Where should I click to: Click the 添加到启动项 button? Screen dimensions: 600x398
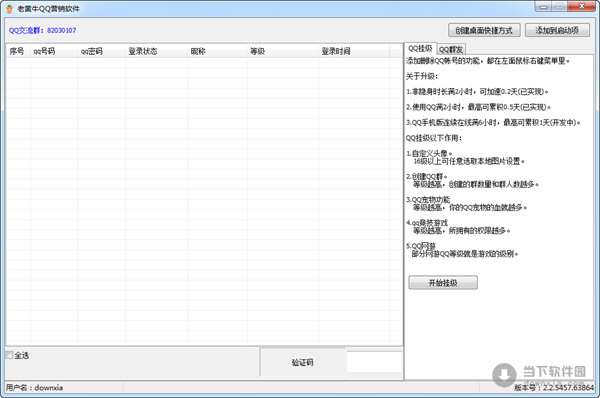(x=557, y=30)
